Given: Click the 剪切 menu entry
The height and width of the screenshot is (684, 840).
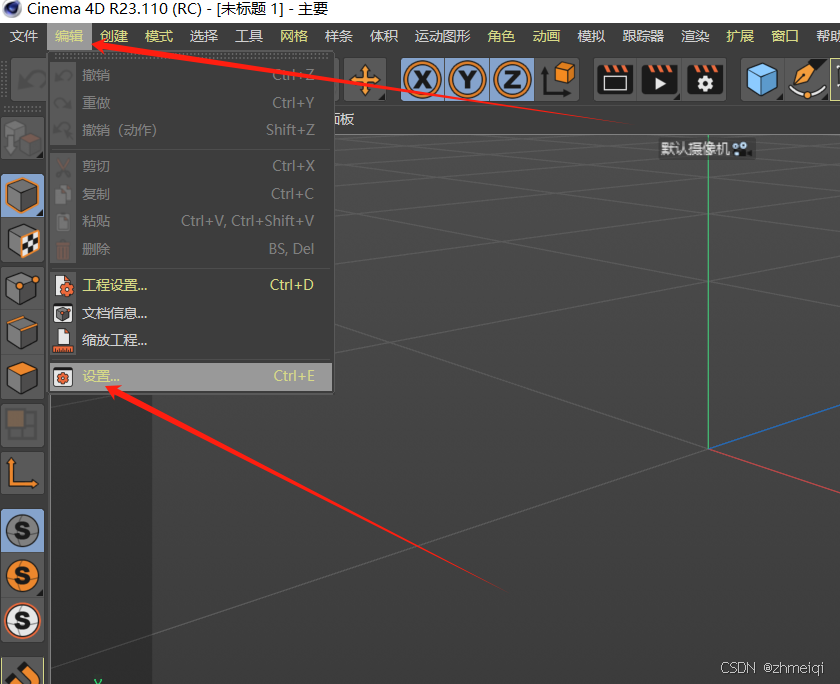Looking at the screenshot, I should (191, 167).
